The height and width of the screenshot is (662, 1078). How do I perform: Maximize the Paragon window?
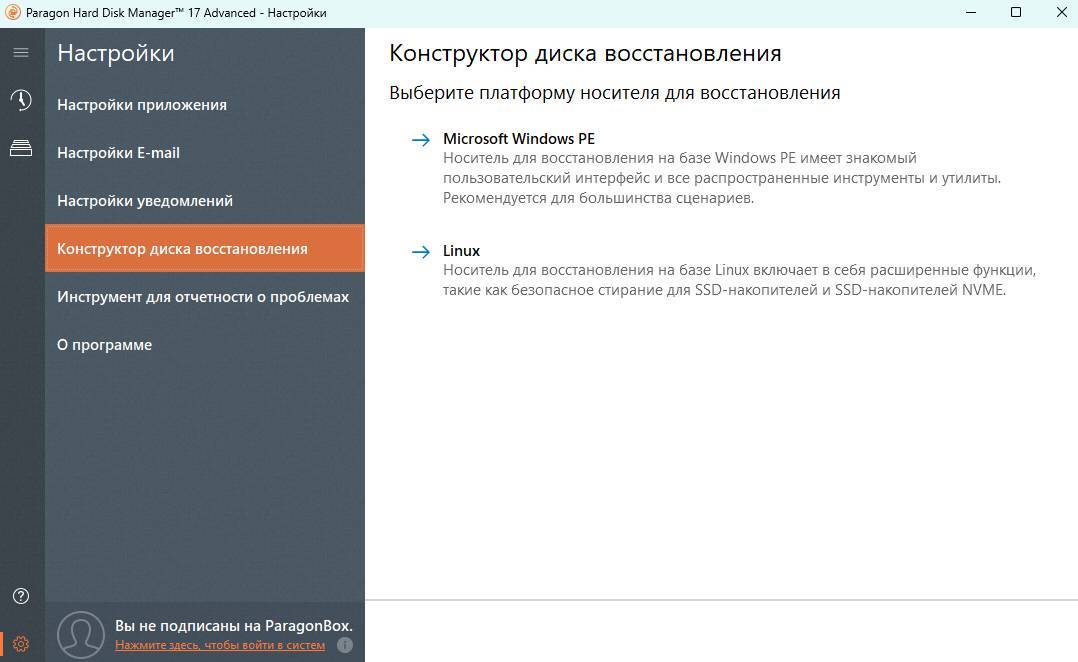click(1015, 12)
